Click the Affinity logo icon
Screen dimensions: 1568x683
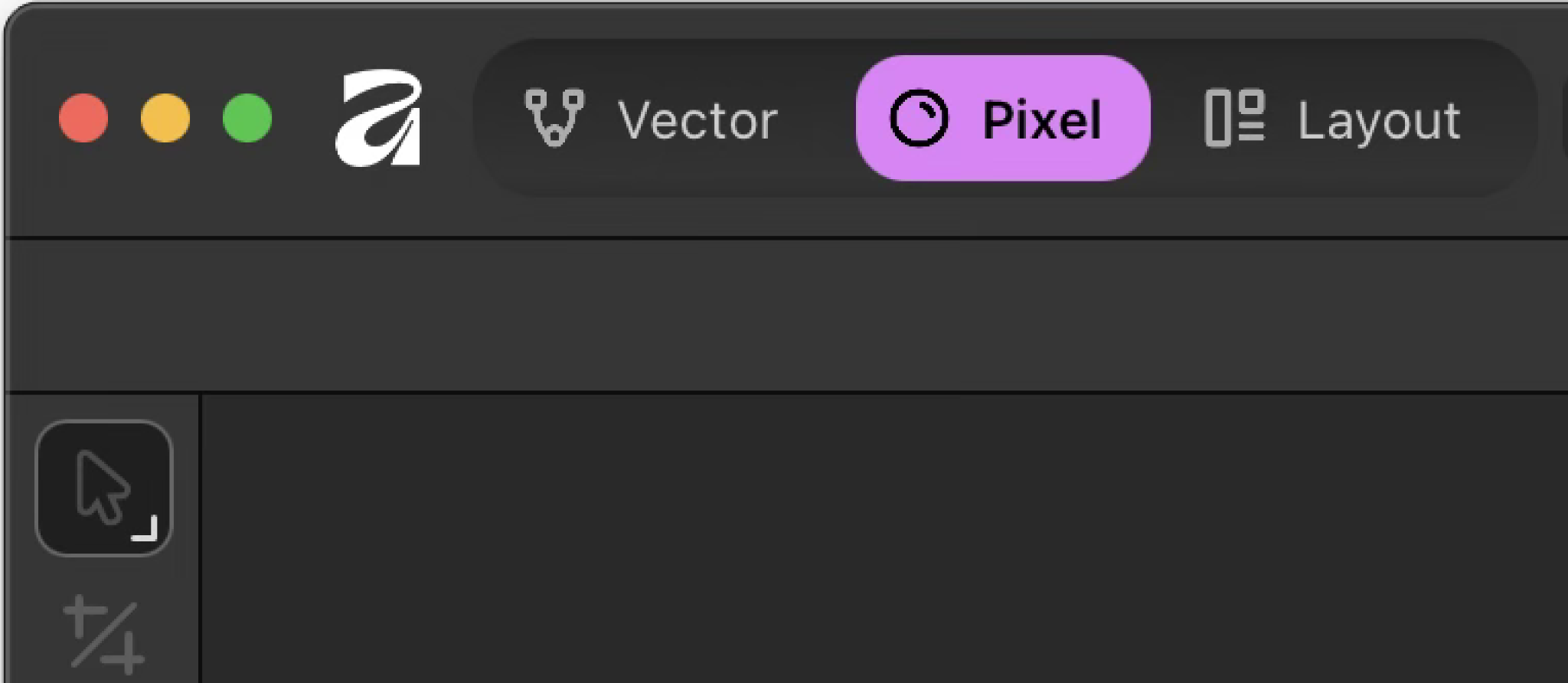[x=378, y=118]
